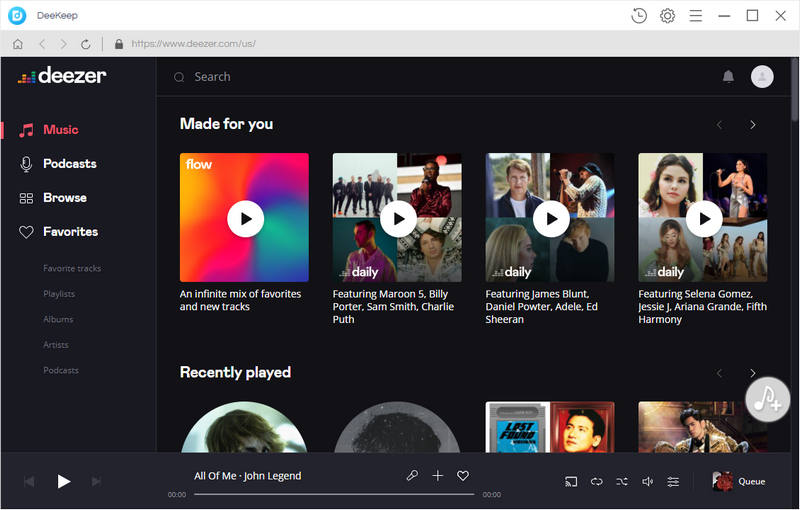This screenshot has height=510, width=800.
Task: Open notifications bell
Action: (728, 76)
